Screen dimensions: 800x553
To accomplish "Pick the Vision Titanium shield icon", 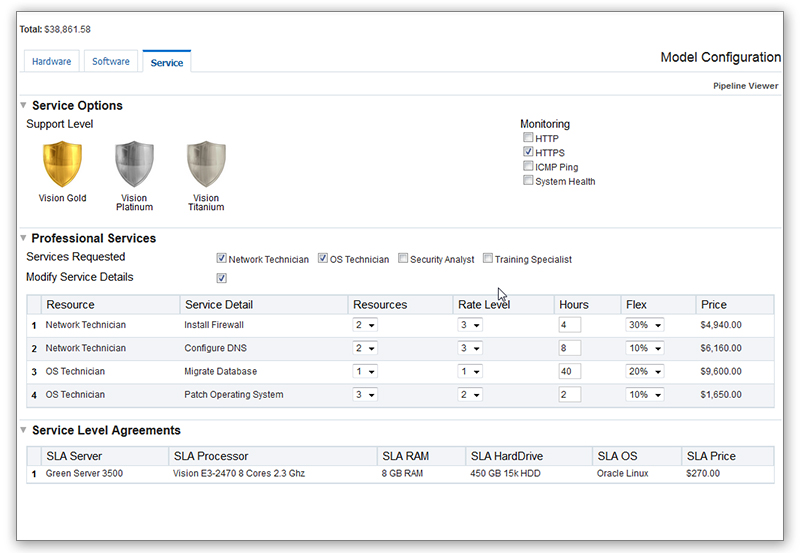I will 206,165.
